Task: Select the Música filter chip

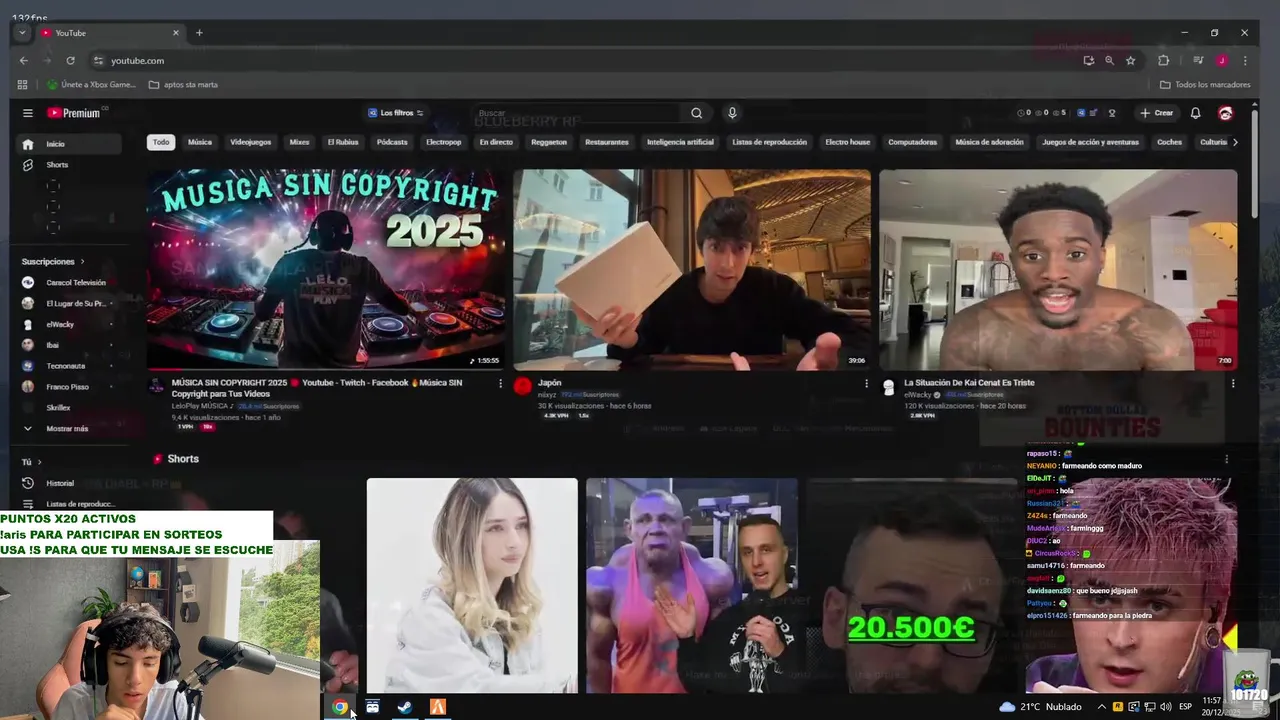Action: (x=200, y=142)
